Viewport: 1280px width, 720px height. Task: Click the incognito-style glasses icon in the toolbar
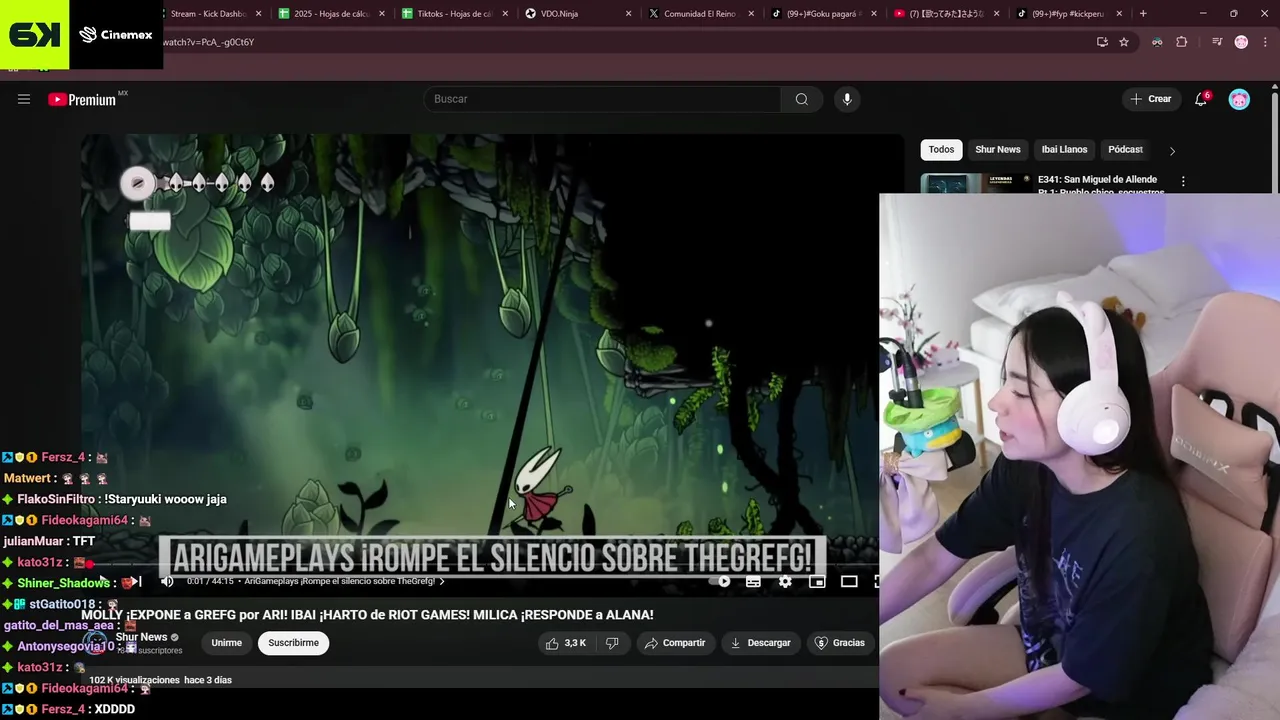click(x=1157, y=42)
